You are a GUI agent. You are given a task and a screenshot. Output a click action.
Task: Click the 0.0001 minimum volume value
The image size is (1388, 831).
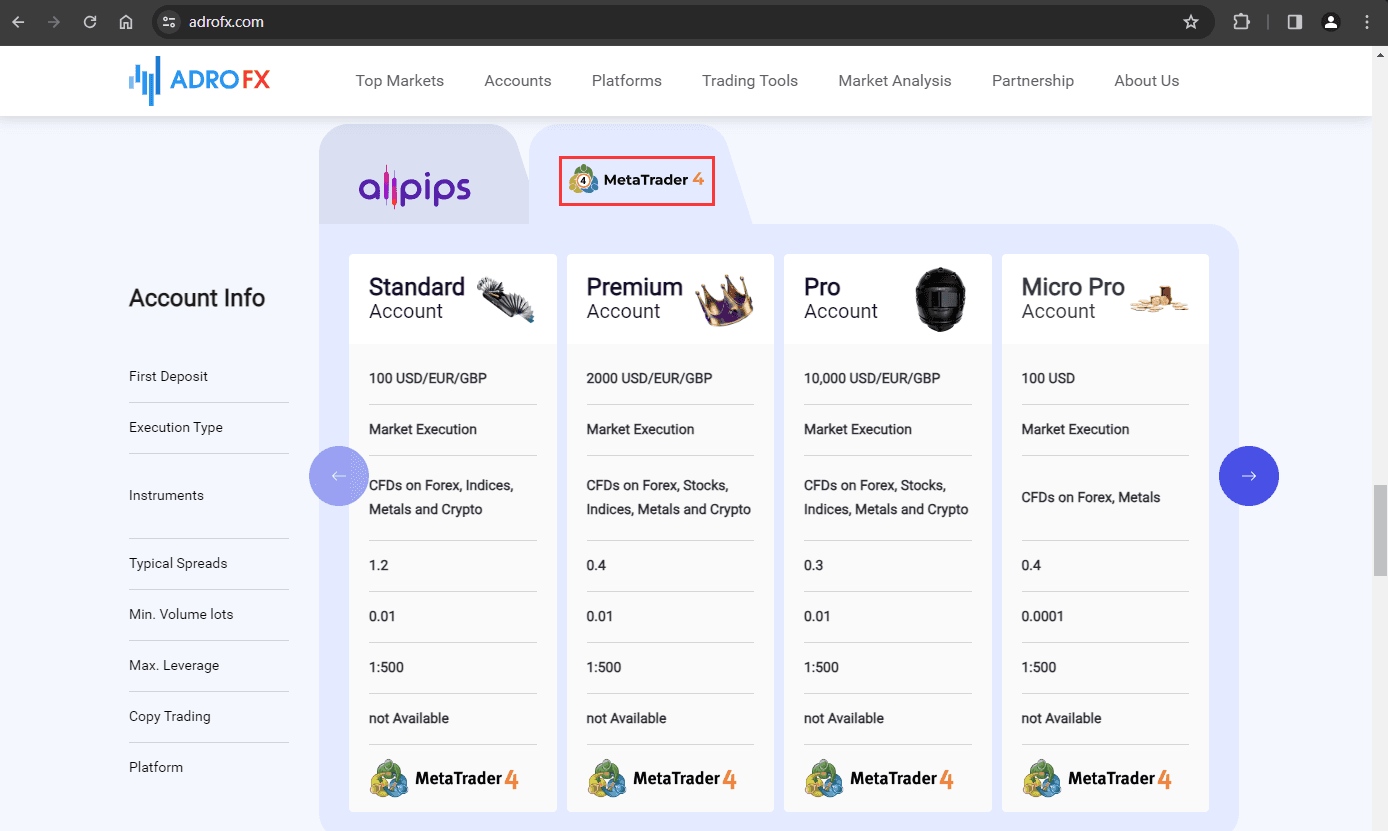point(1043,616)
